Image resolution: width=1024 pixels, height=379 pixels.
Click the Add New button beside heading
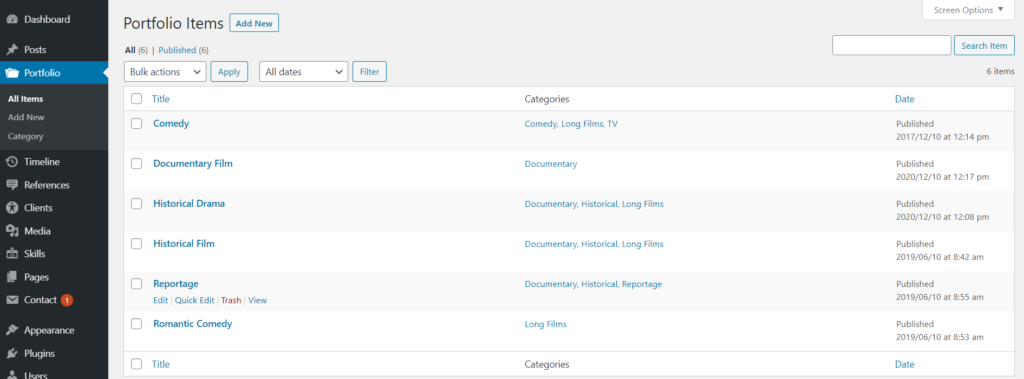click(x=254, y=24)
